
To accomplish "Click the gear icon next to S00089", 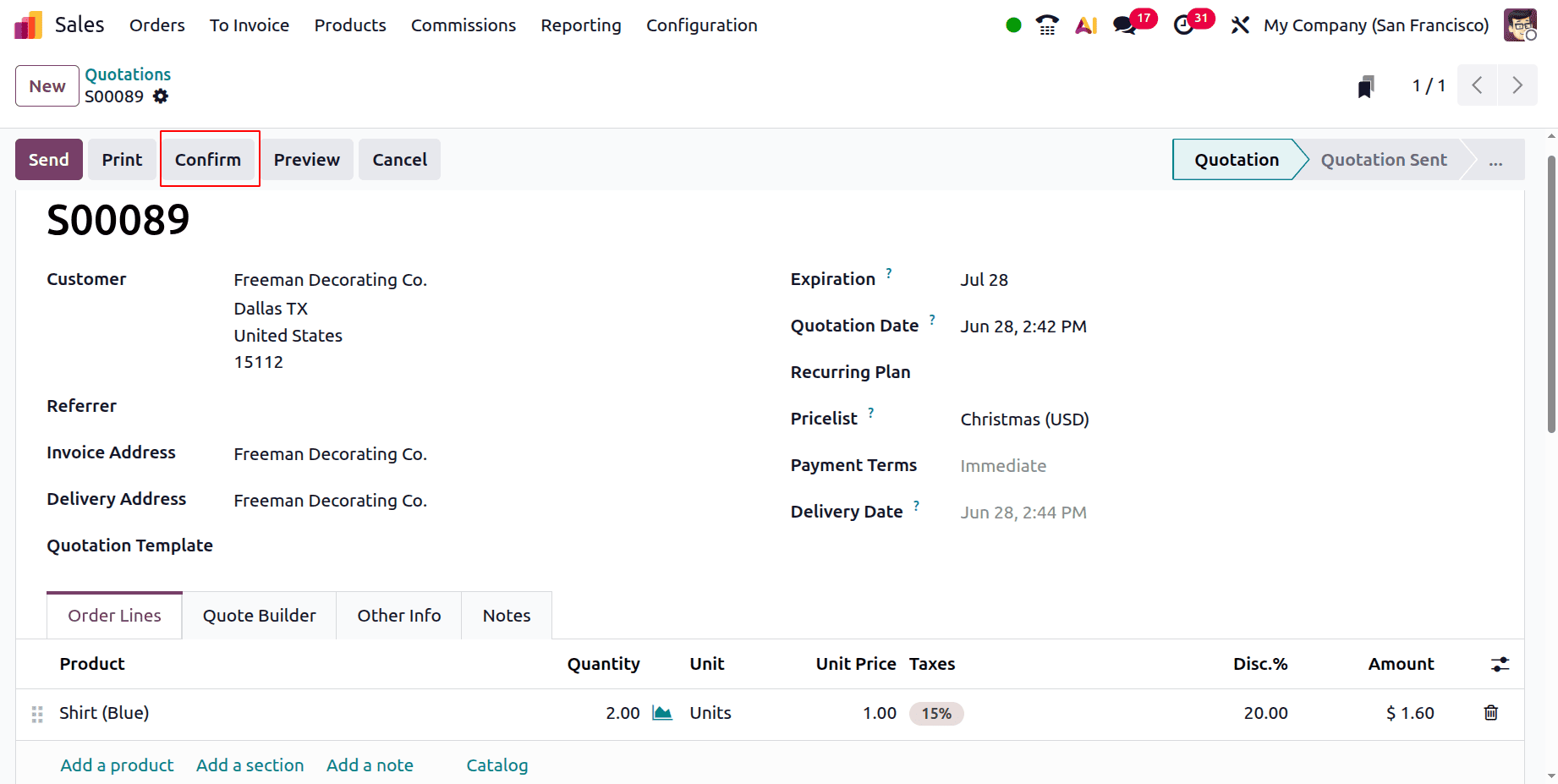I will point(161,96).
